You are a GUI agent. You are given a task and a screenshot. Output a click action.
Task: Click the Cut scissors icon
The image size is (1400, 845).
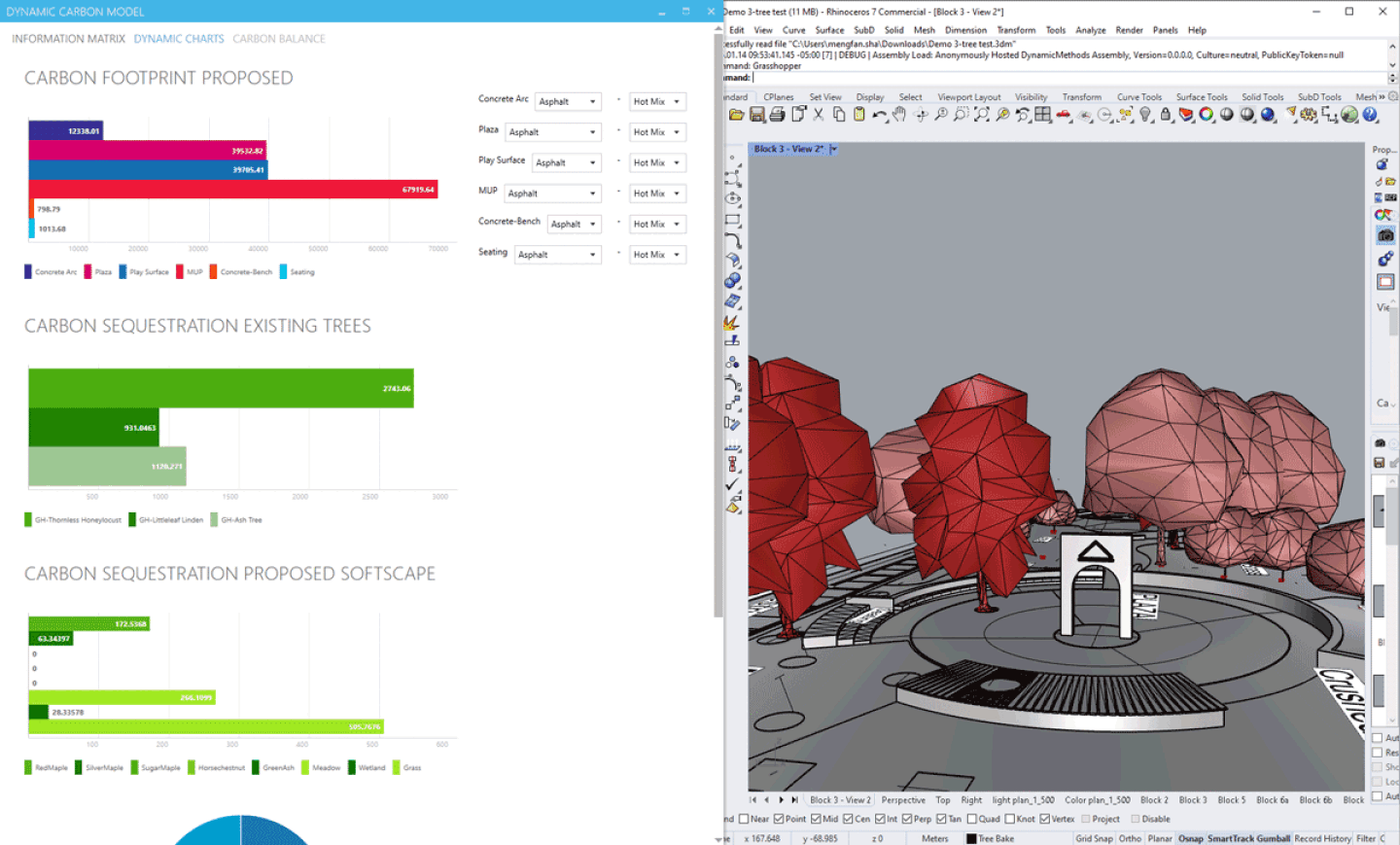click(819, 115)
